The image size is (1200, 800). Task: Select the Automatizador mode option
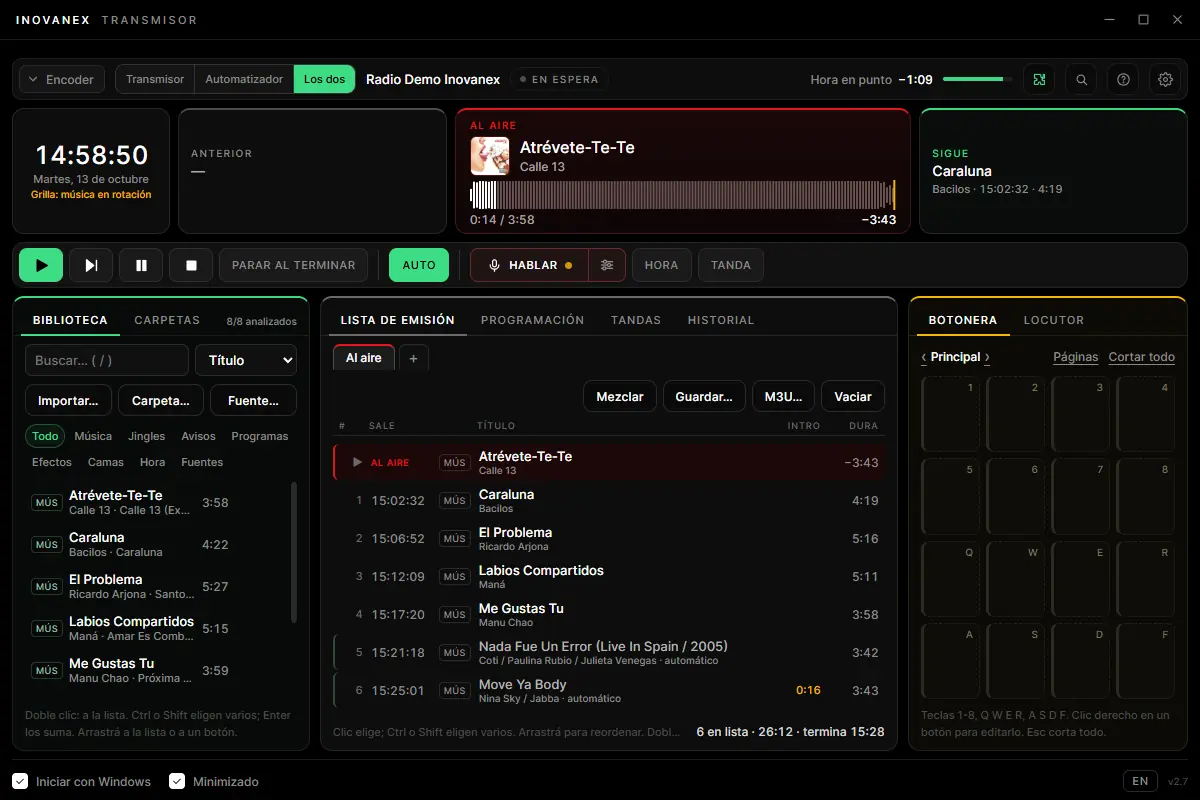coord(244,79)
